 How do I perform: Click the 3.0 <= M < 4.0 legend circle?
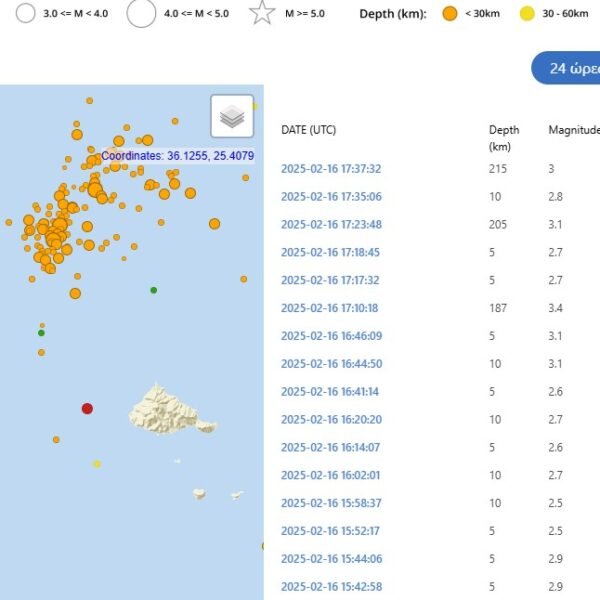[x=25, y=14]
